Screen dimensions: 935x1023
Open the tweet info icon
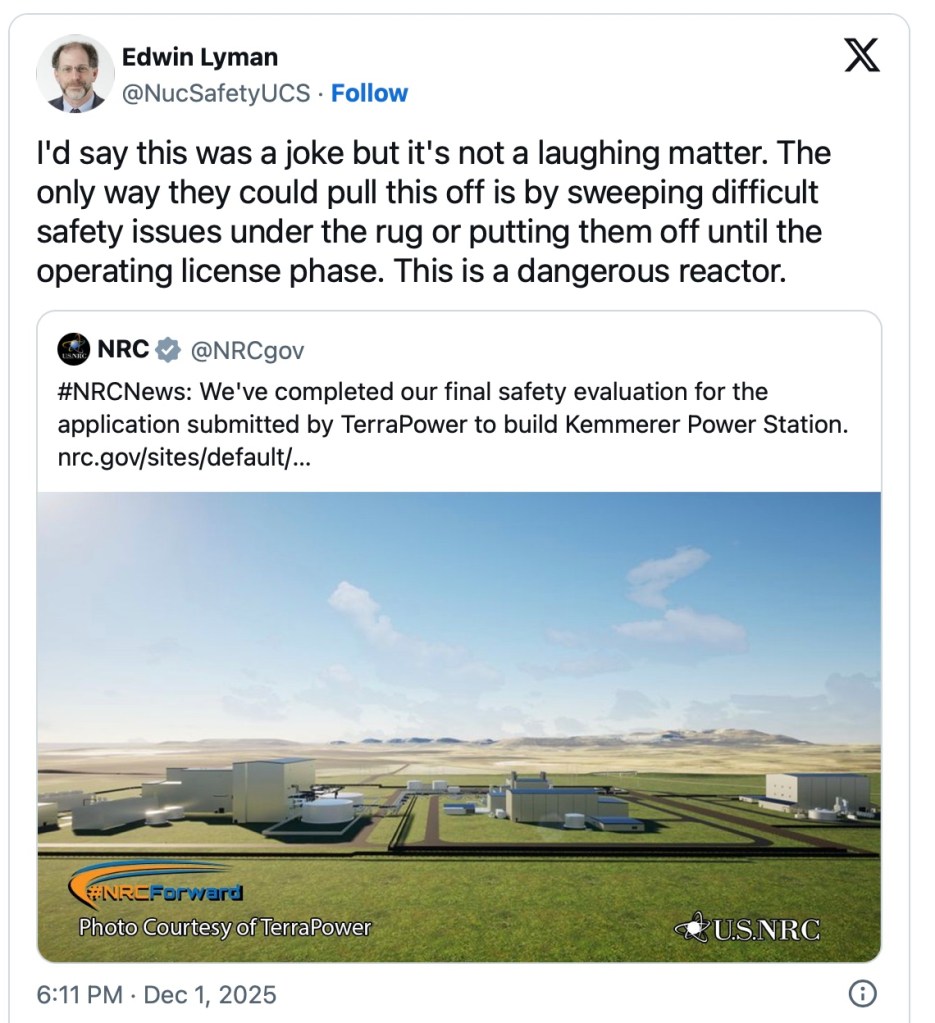click(x=862, y=994)
